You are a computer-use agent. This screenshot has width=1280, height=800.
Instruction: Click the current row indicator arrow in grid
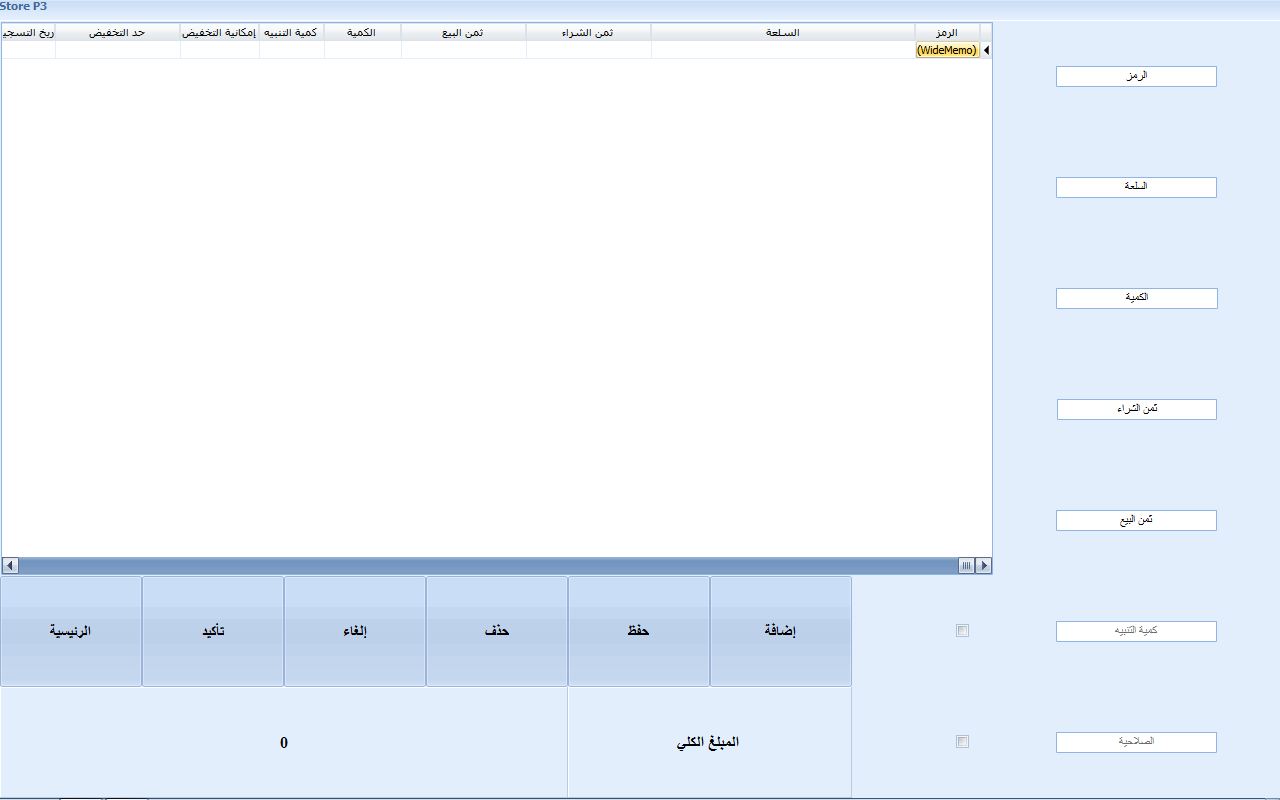[x=986, y=50]
